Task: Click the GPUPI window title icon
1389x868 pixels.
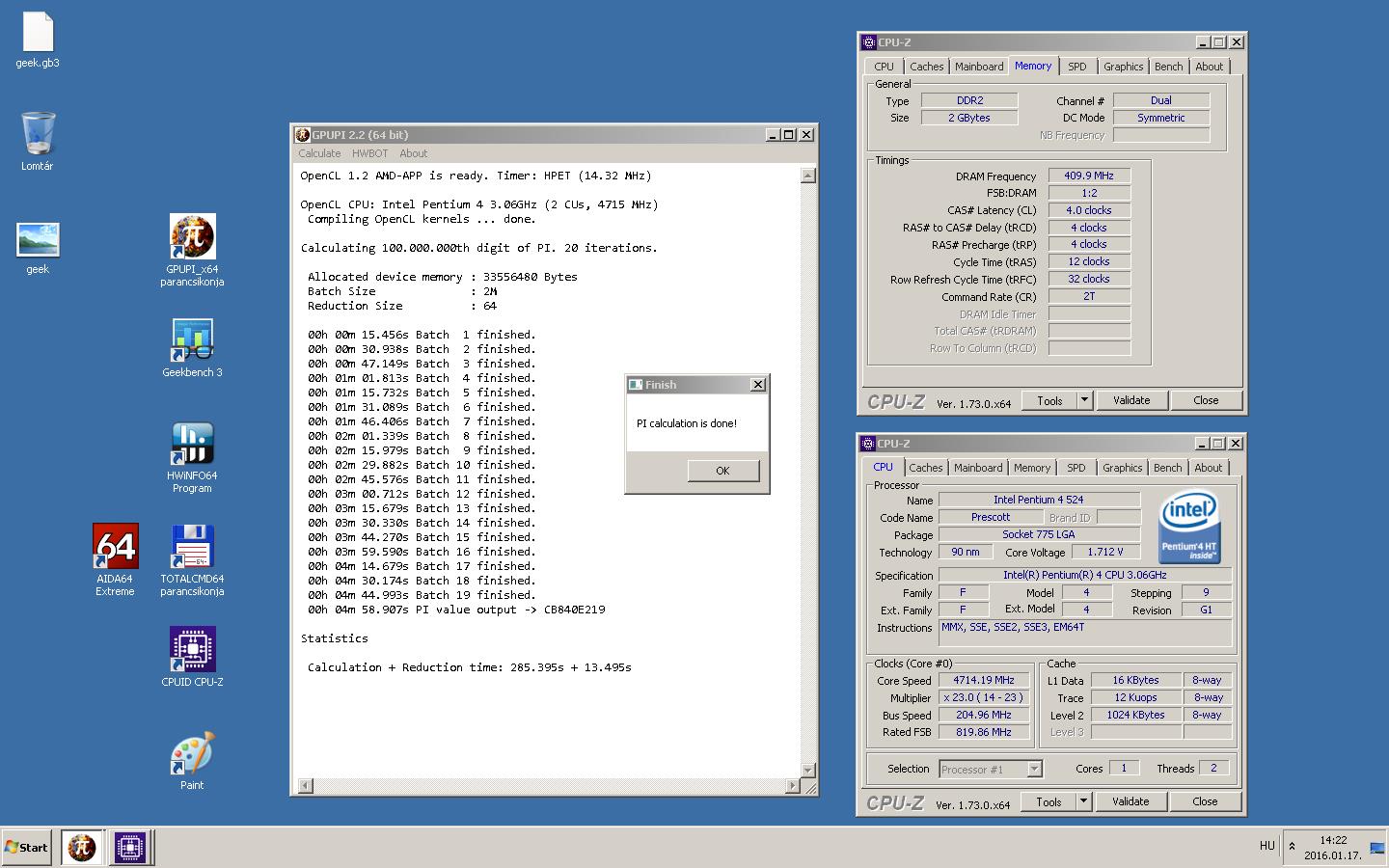Action: point(303,135)
